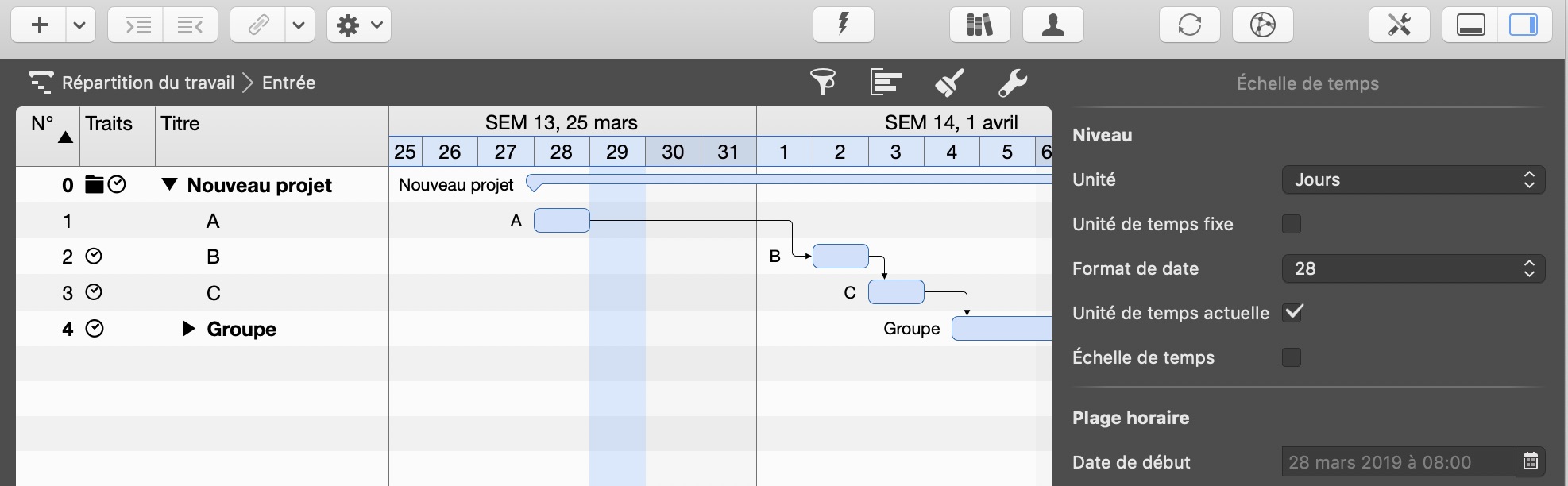The width and height of the screenshot is (1568, 486).
Task: Open the wrench settings icon
Action: [x=1012, y=82]
